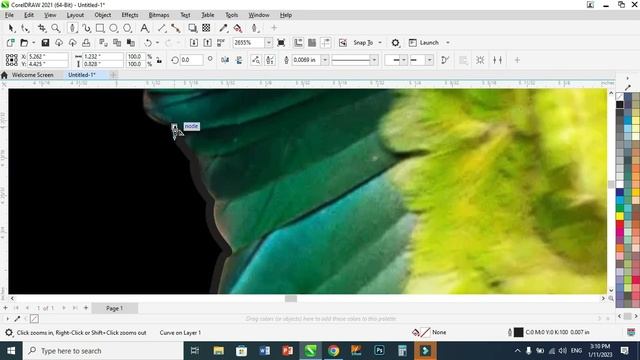This screenshot has height=360, width=640.
Task: Save the document with floppy icon
Action: point(45,42)
